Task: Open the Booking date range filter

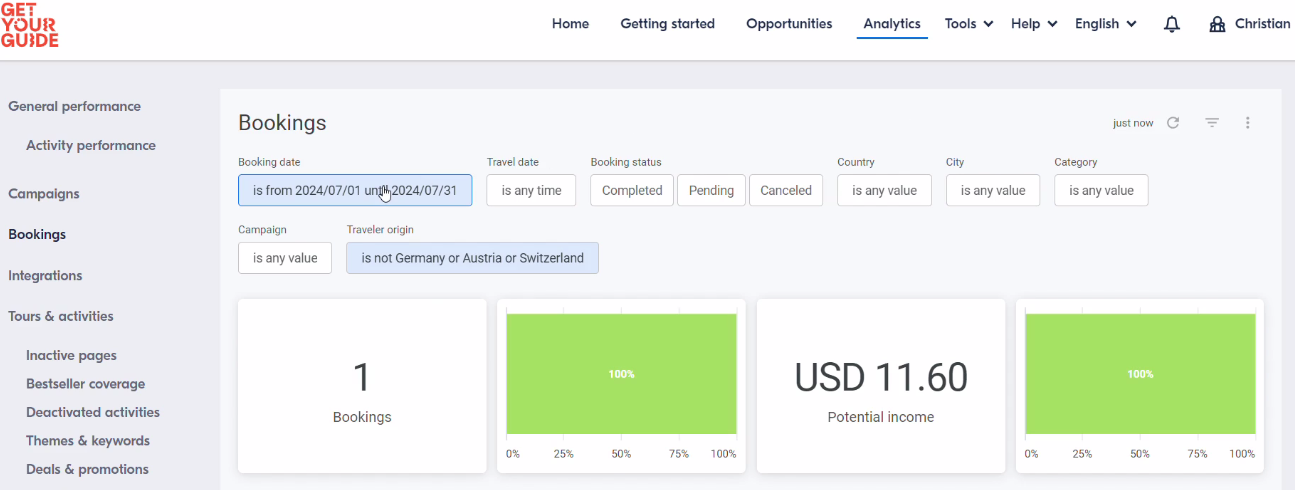Action: [x=355, y=190]
